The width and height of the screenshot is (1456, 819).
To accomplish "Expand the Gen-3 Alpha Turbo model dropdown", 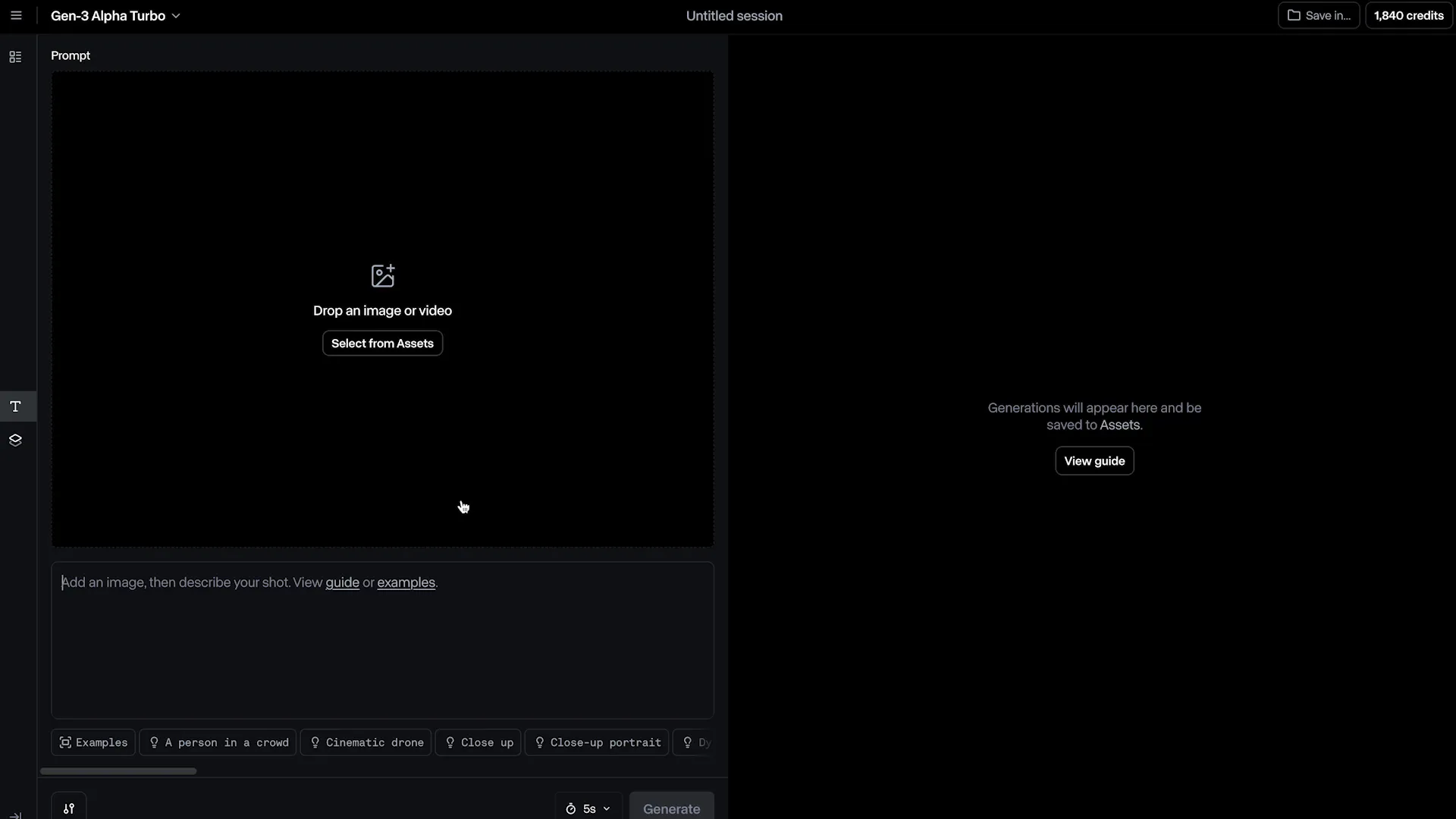I will pos(115,15).
